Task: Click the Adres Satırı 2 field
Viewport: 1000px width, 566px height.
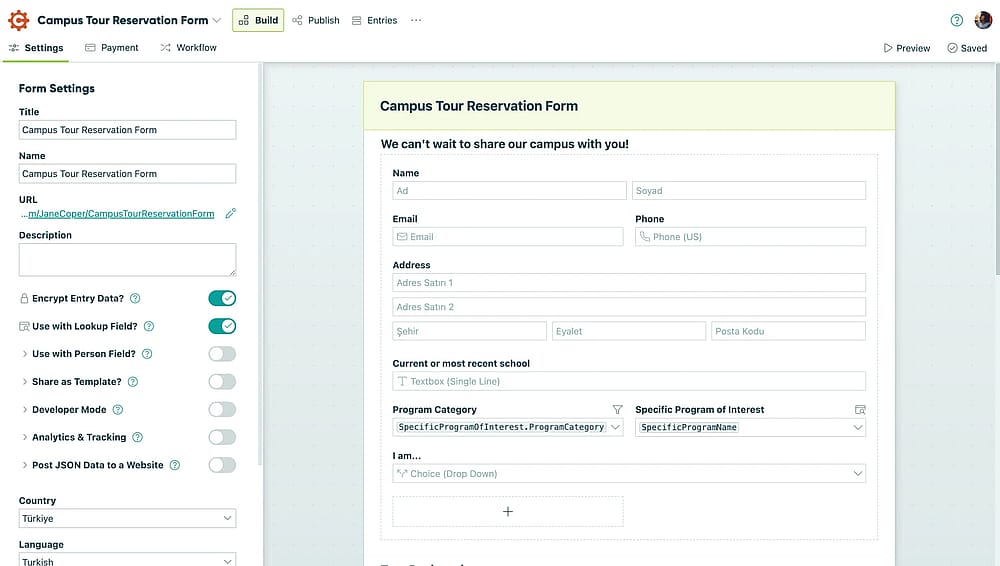Action: click(629, 307)
